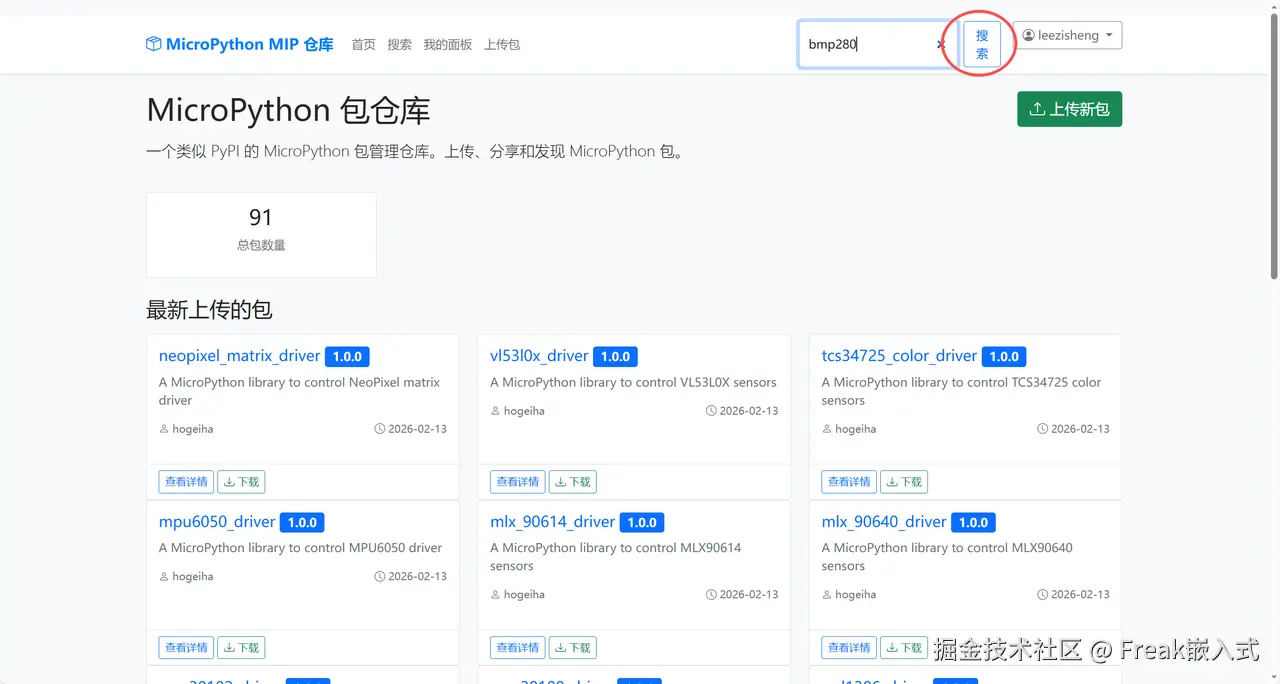Image resolution: width=1280 pixels, height=684 pixels.
Task: Click the clock icon in tcs34725_color_driver card
Action: [1043, 429]
